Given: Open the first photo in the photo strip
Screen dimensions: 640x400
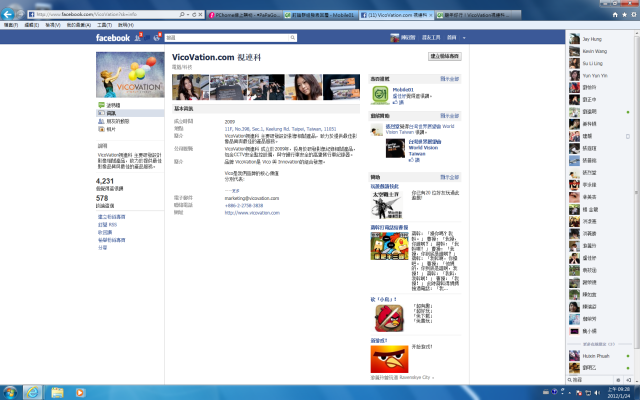Looking at the screenshot, I should [x=191, y=87].
